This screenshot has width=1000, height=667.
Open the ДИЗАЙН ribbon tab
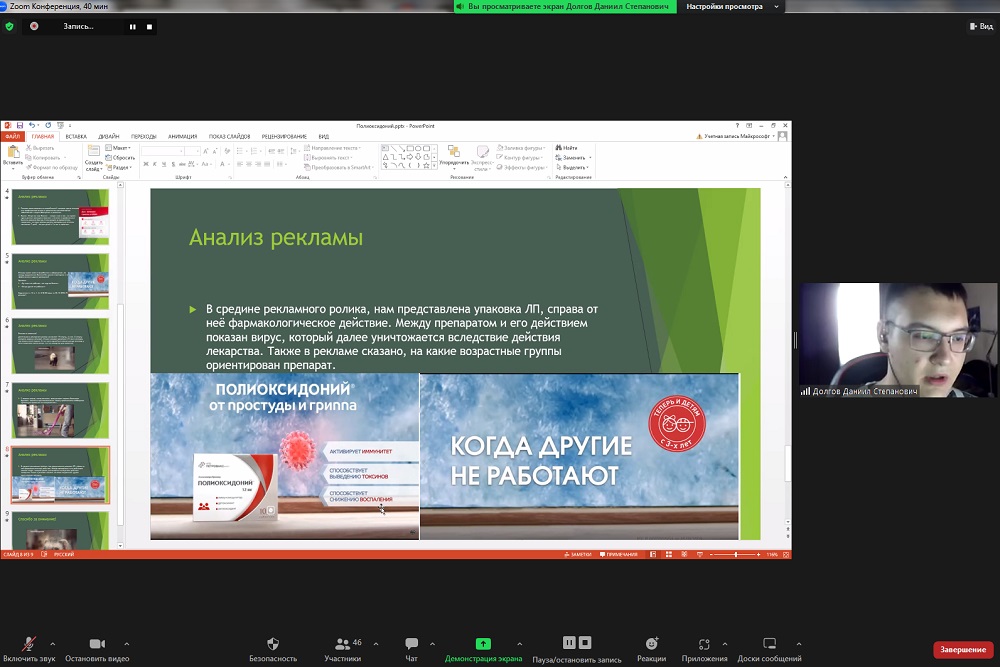click(x=109, y=136)
